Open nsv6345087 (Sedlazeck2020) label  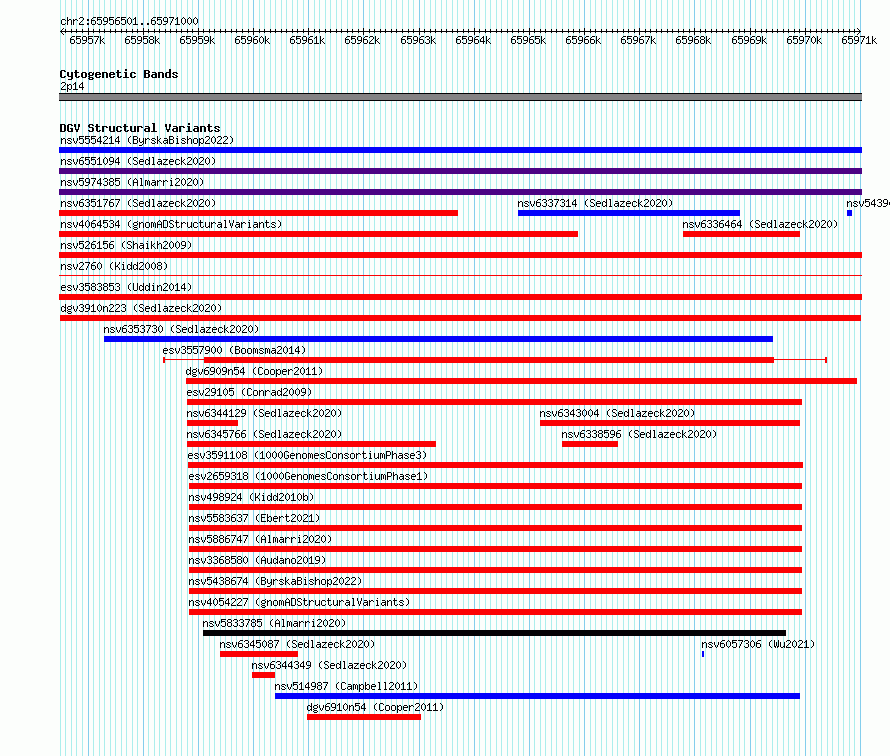pyautogui.click(x=297, y=644)
